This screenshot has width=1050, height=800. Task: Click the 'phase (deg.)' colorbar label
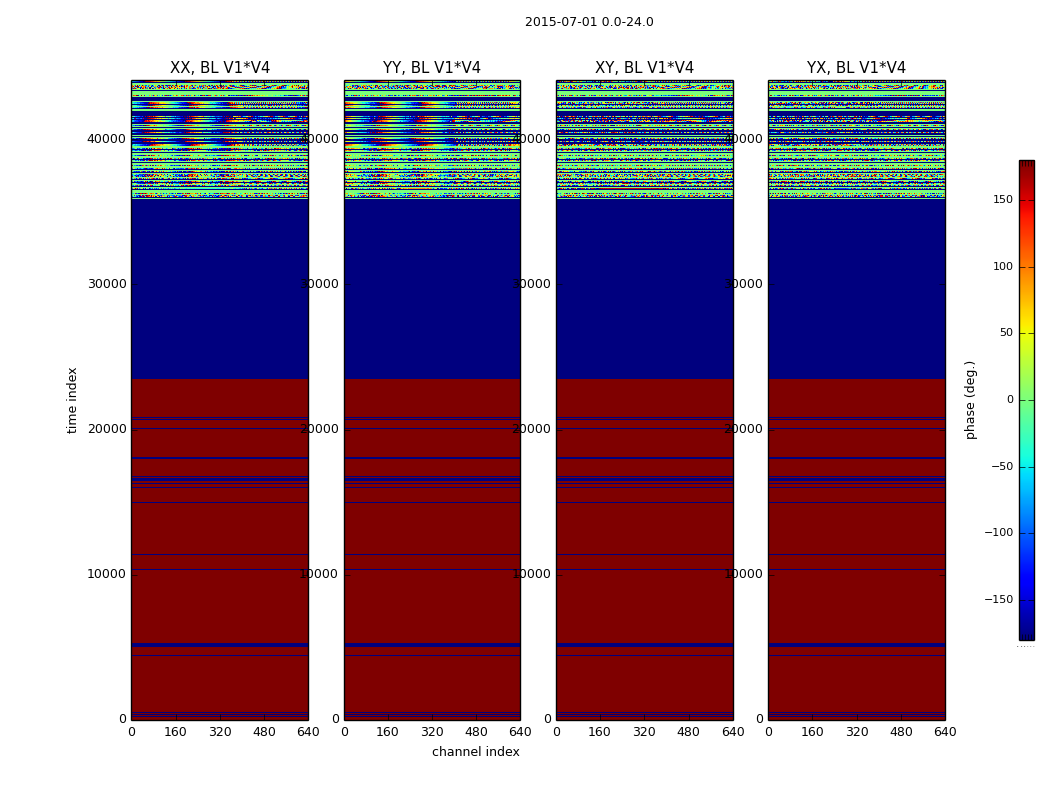(970, 400)
